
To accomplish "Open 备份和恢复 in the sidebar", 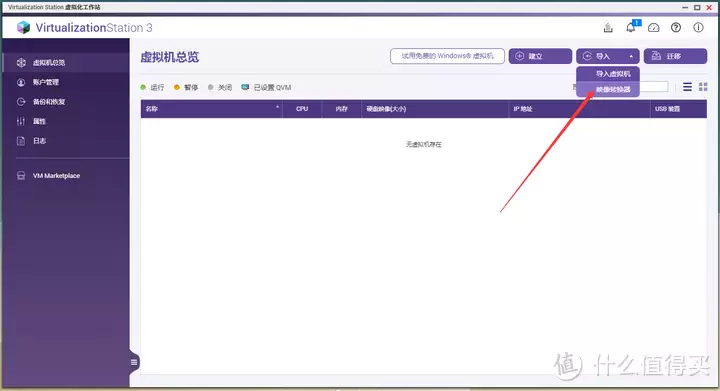I will [x=65, y=102].
